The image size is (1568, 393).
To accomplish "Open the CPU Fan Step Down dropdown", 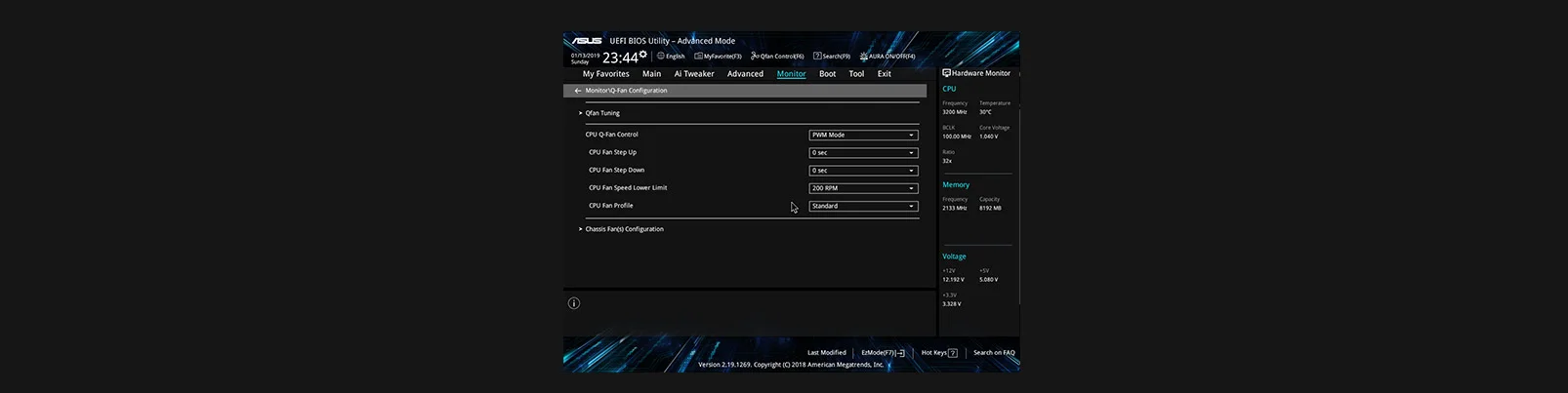I will point(863,170).
